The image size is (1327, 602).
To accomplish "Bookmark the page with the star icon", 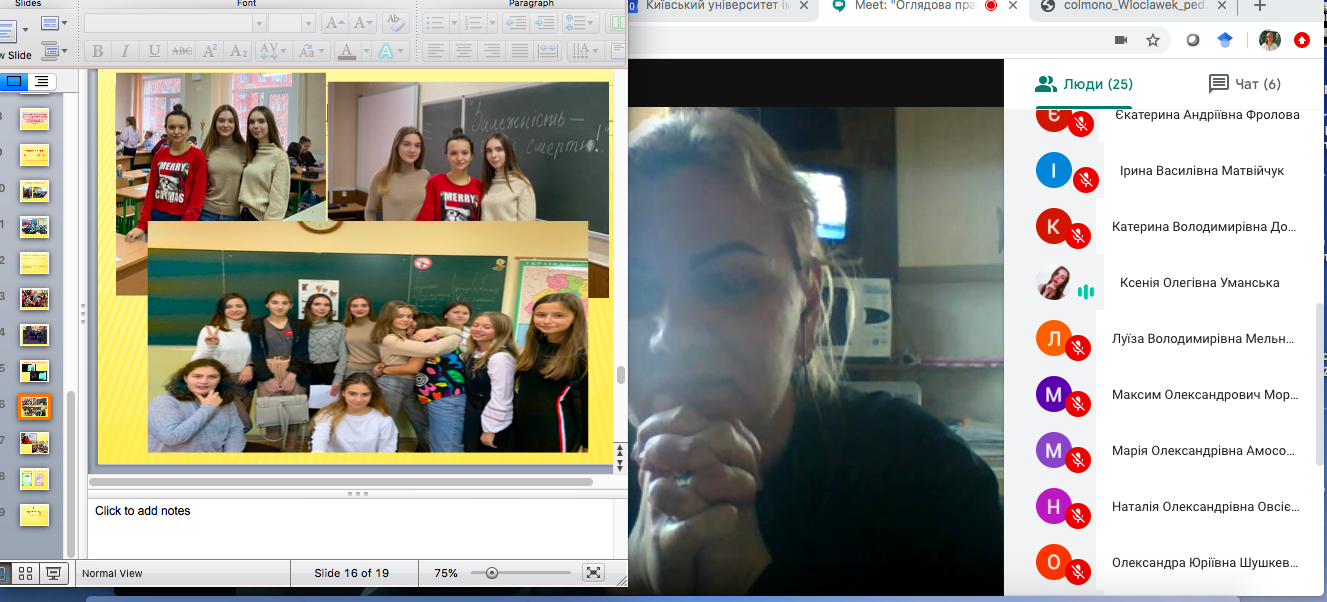I will pos(1153,40).
